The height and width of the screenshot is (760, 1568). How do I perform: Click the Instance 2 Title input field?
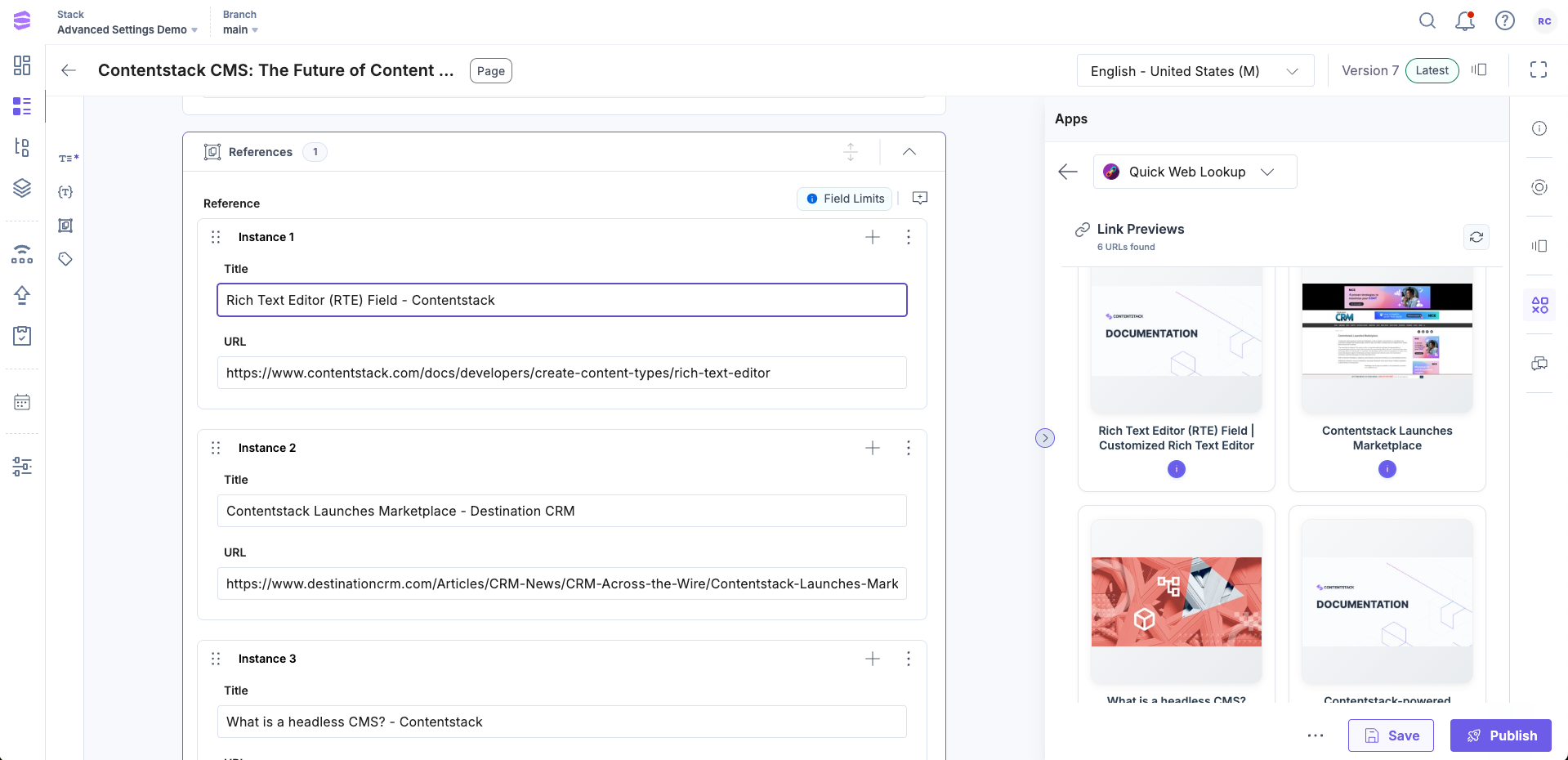point(561,511)
